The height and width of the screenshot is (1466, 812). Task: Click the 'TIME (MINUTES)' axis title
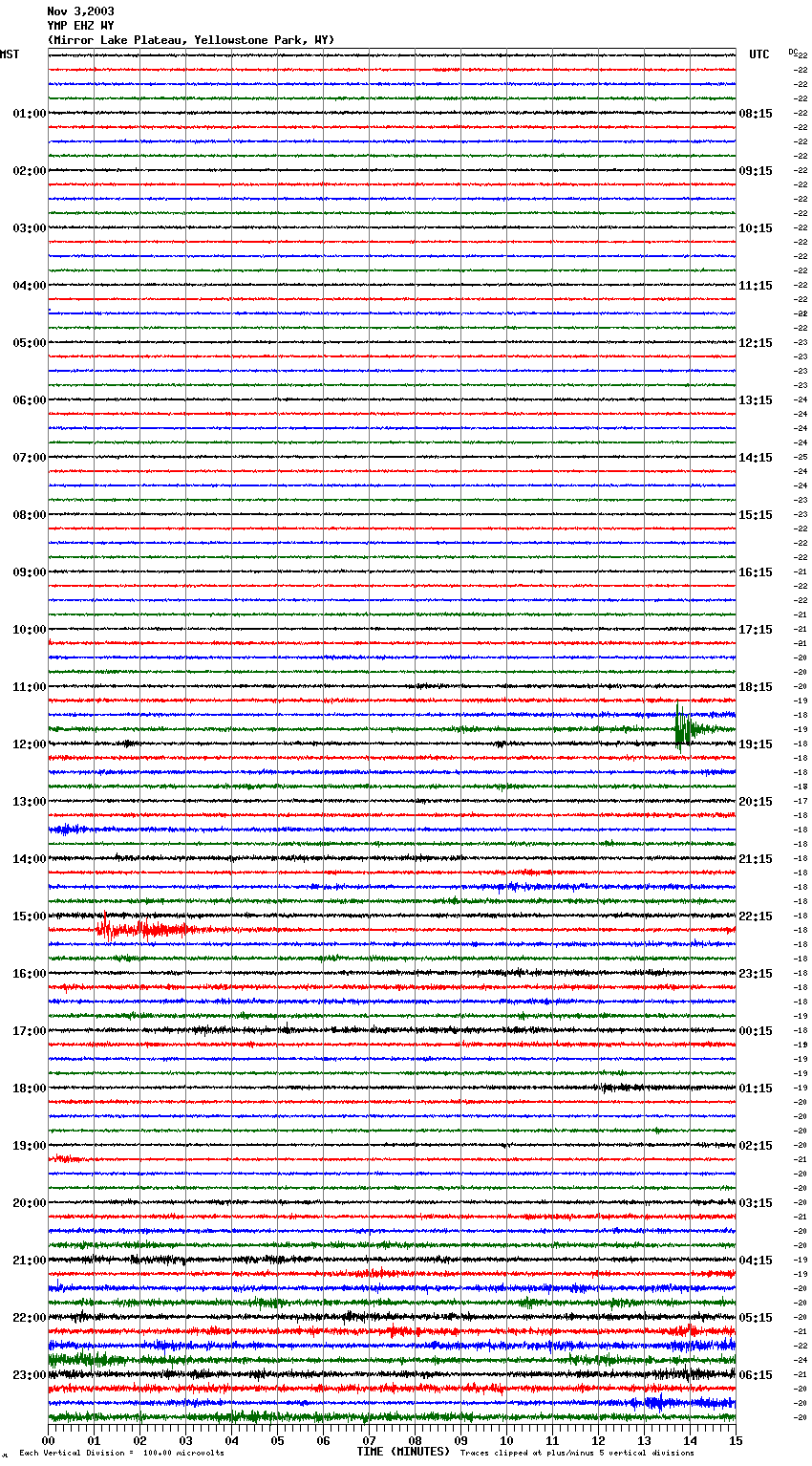pos(403,1452)
